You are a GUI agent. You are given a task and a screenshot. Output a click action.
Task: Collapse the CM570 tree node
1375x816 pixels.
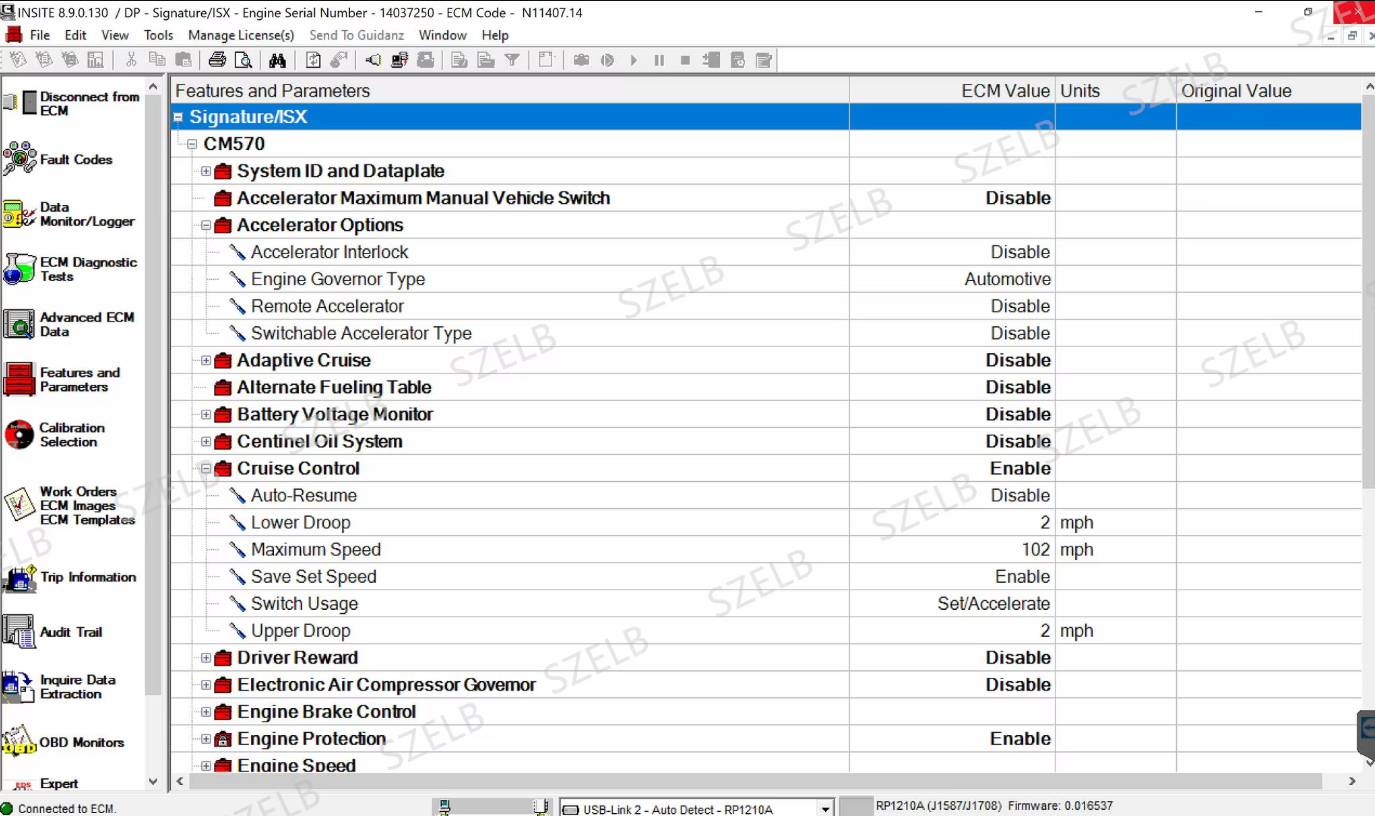192,144
